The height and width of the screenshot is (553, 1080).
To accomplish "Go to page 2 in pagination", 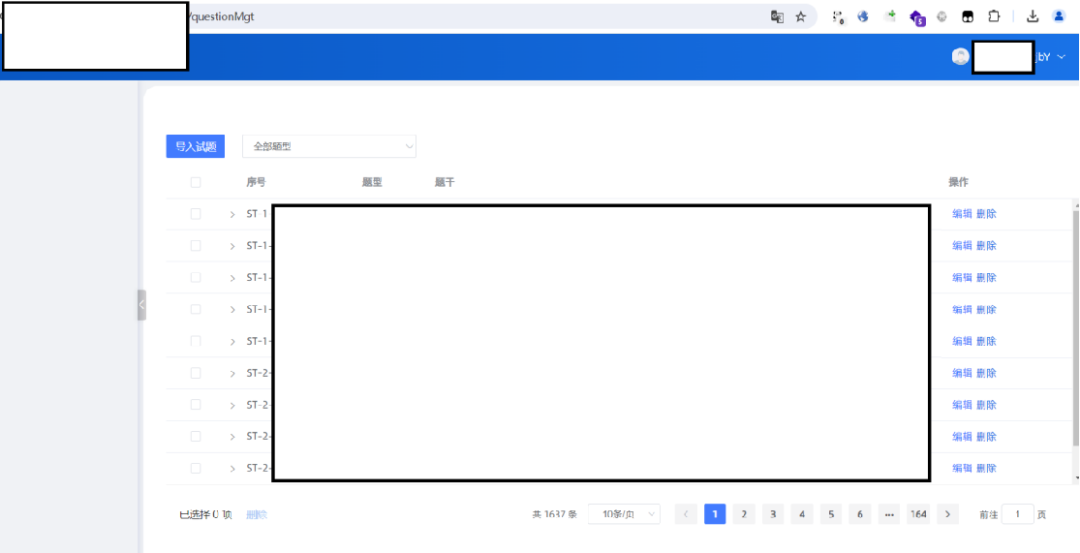I will pos(743,514).
